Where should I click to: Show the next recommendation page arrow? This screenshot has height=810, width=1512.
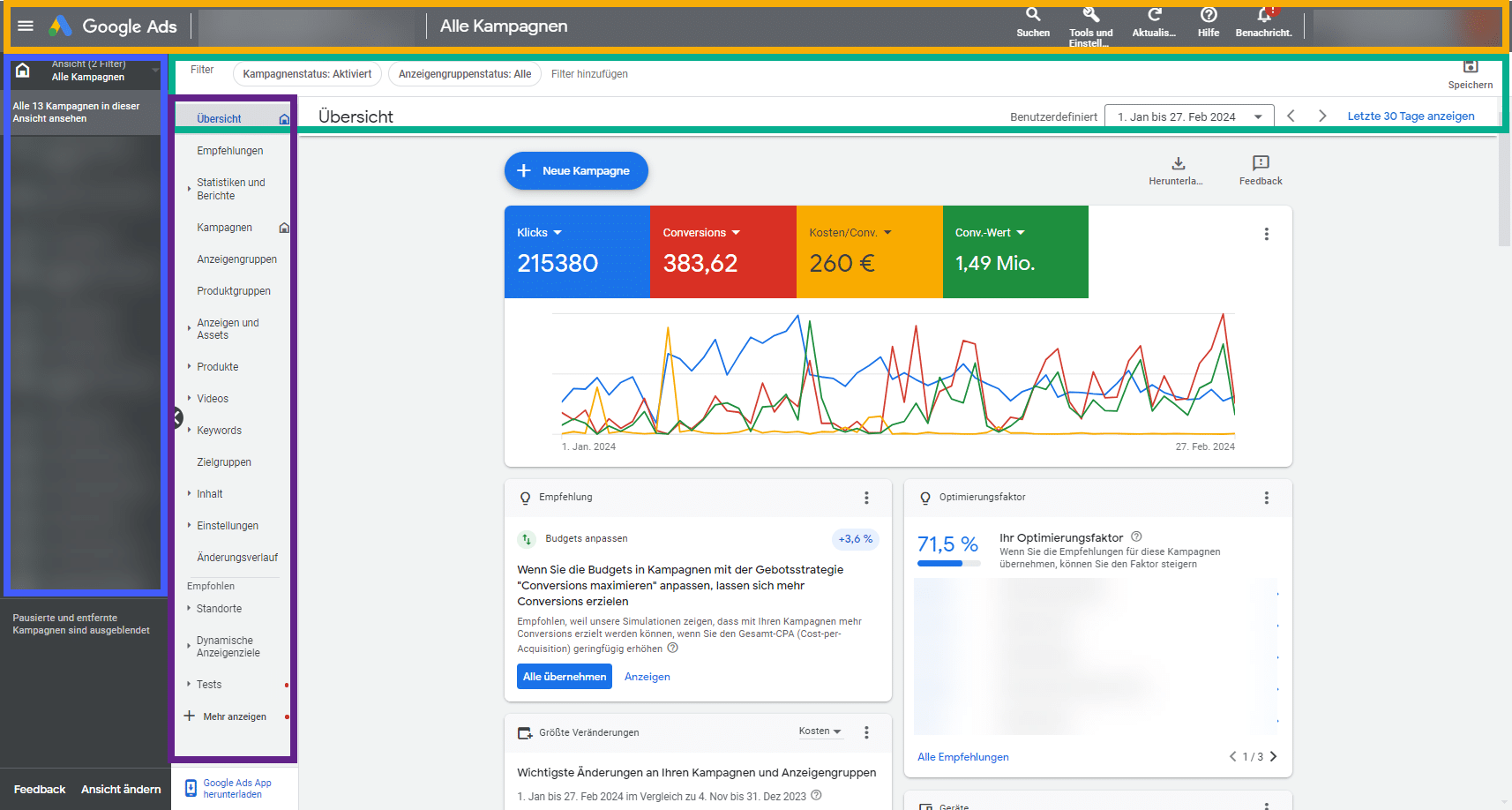1273,756
